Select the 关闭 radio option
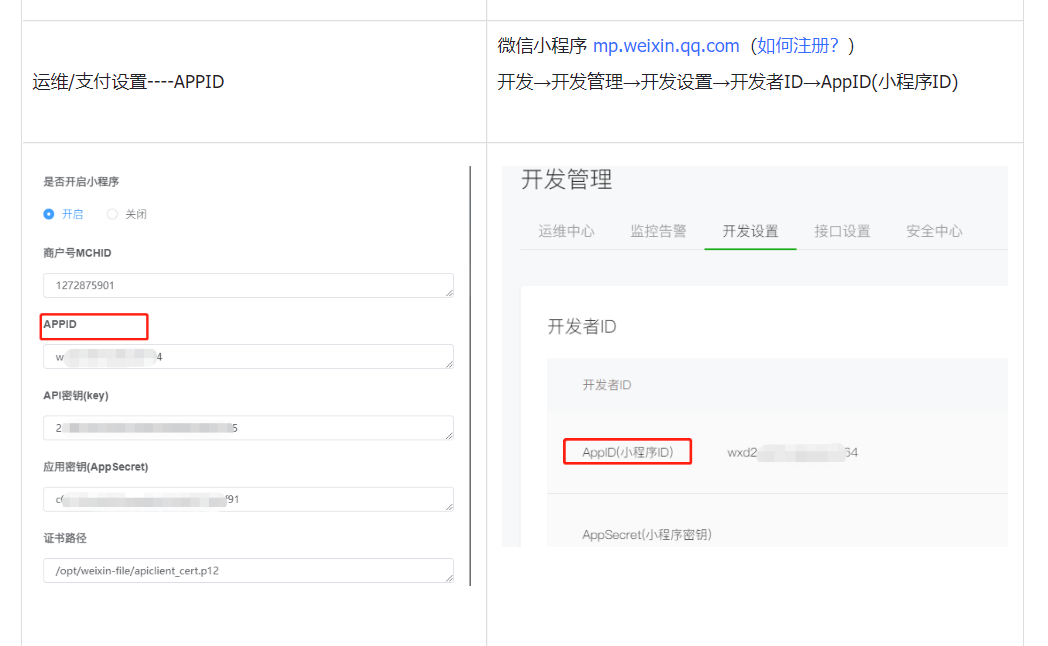Screen dimensions: 1048x646 click(112, 214)
